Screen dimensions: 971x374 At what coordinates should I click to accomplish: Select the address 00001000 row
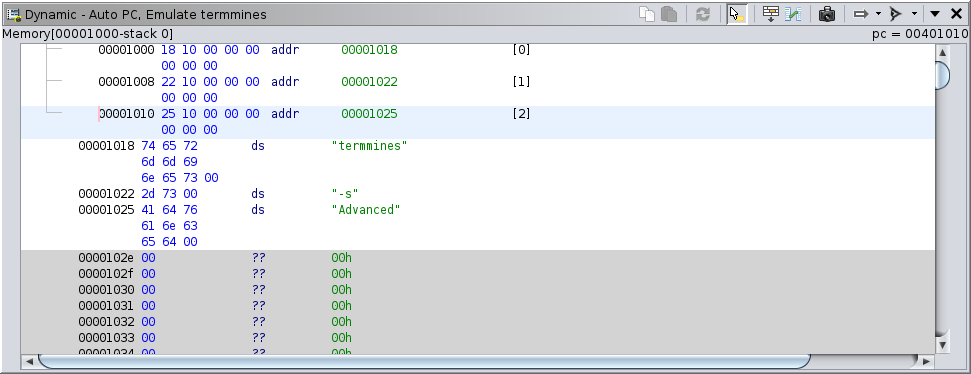(478, 58)
